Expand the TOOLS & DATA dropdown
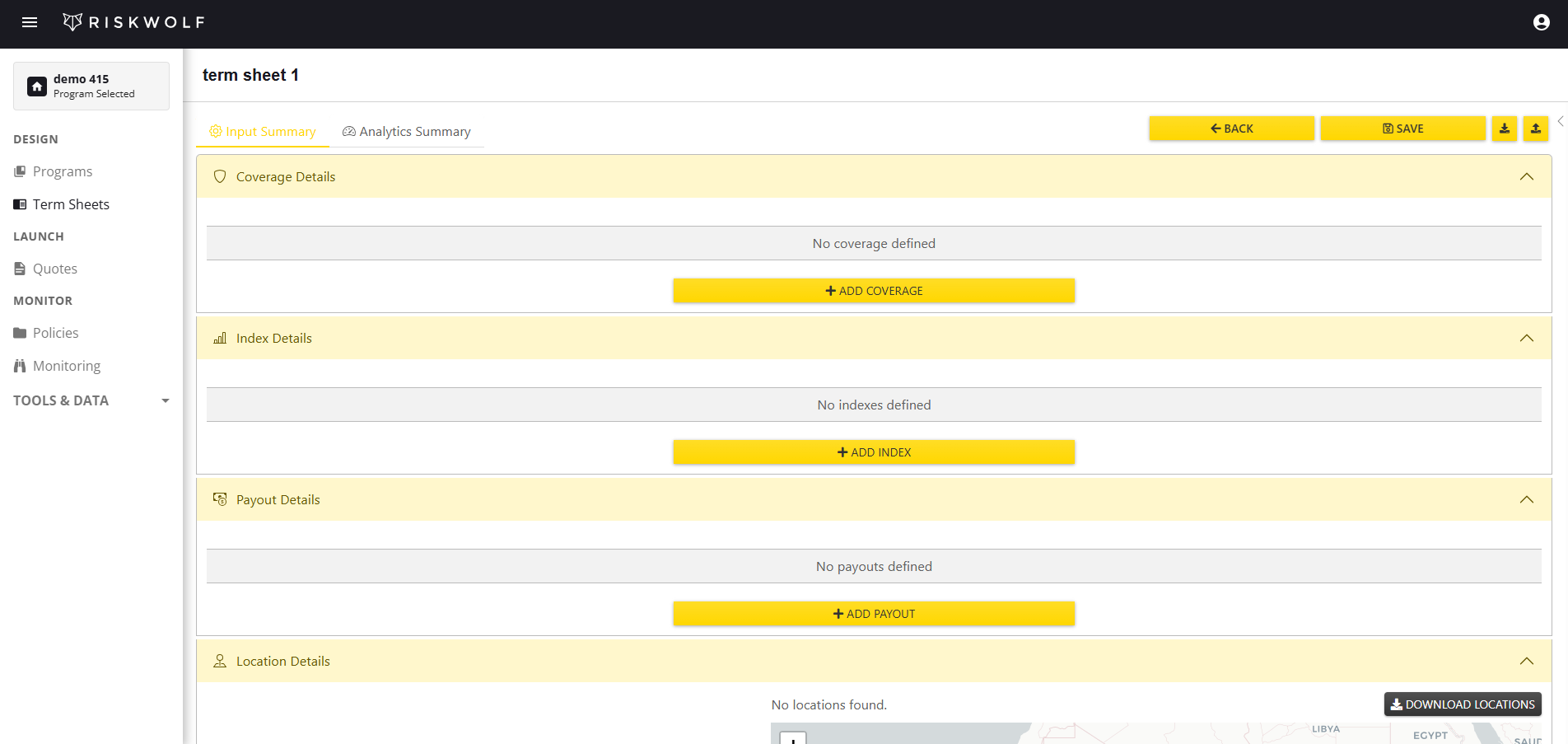The image size is (1568, 744). (x=165, y=400)
